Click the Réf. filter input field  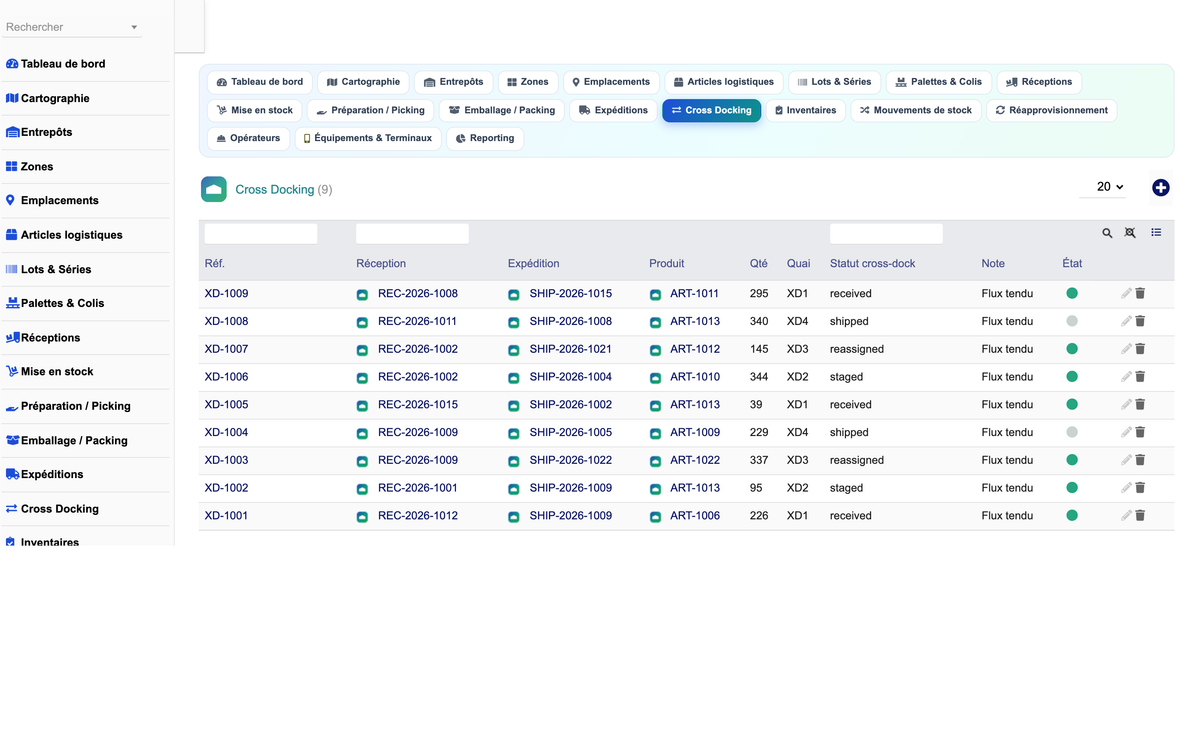261,234
